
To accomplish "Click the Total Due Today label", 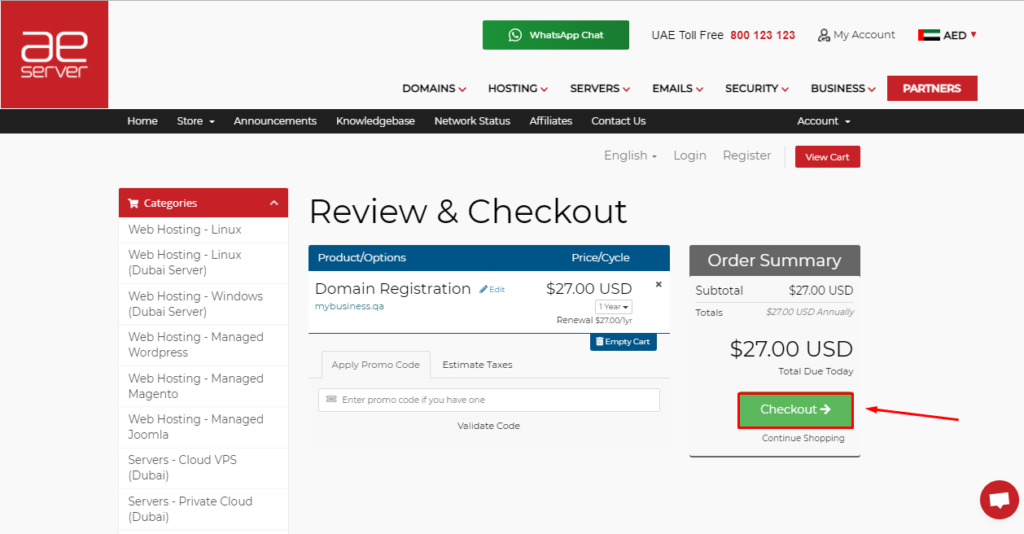I will pos(816,371).
